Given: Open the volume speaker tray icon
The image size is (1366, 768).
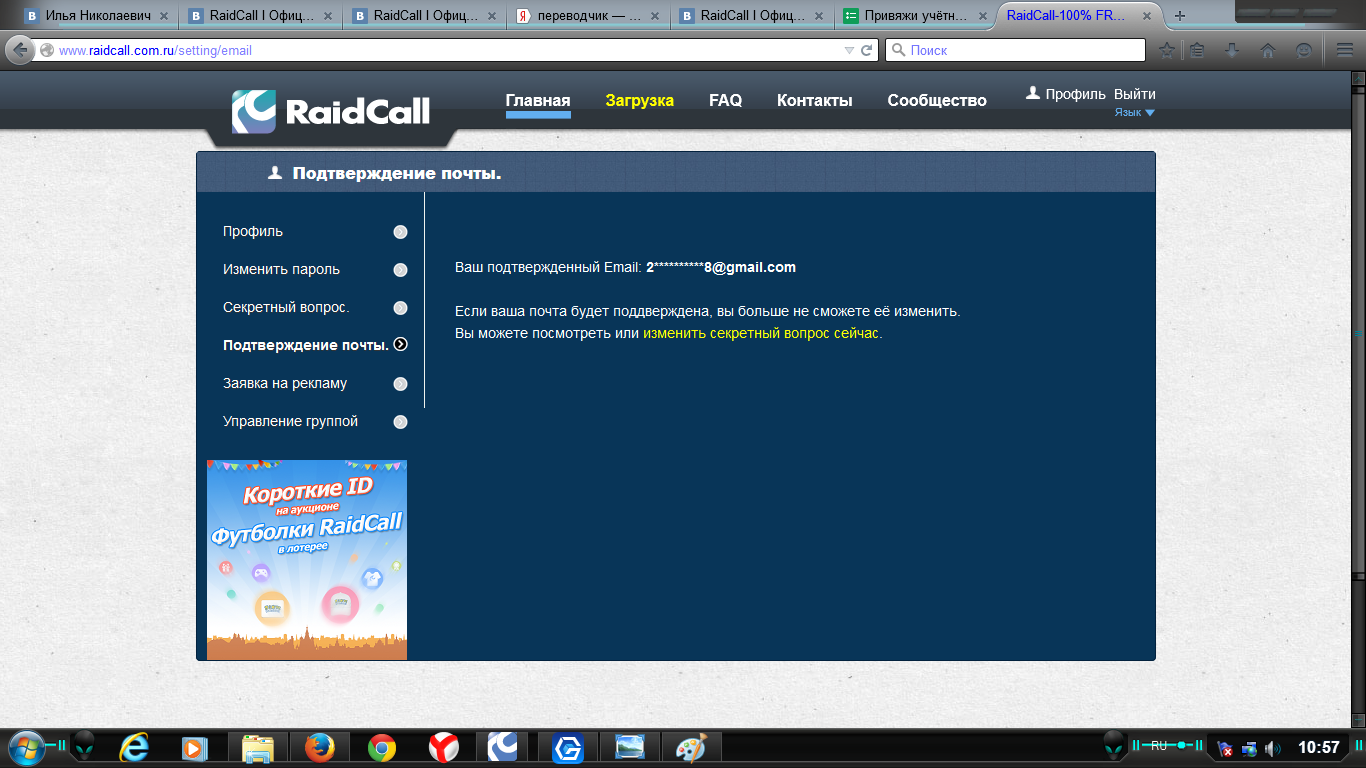Looking at the screenshot, I should (x=1273, y=748).
